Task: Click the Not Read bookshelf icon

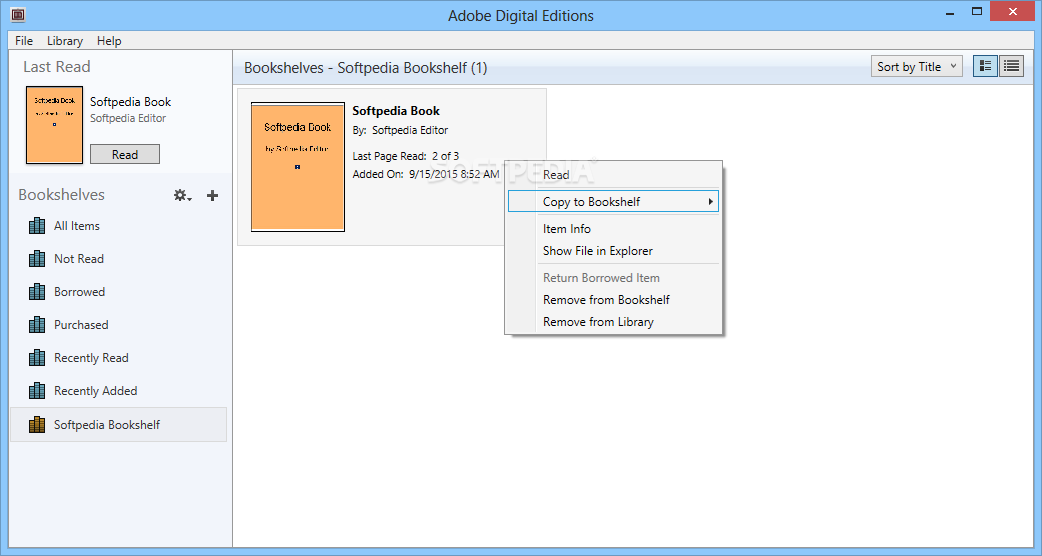Action: [37, 258]
